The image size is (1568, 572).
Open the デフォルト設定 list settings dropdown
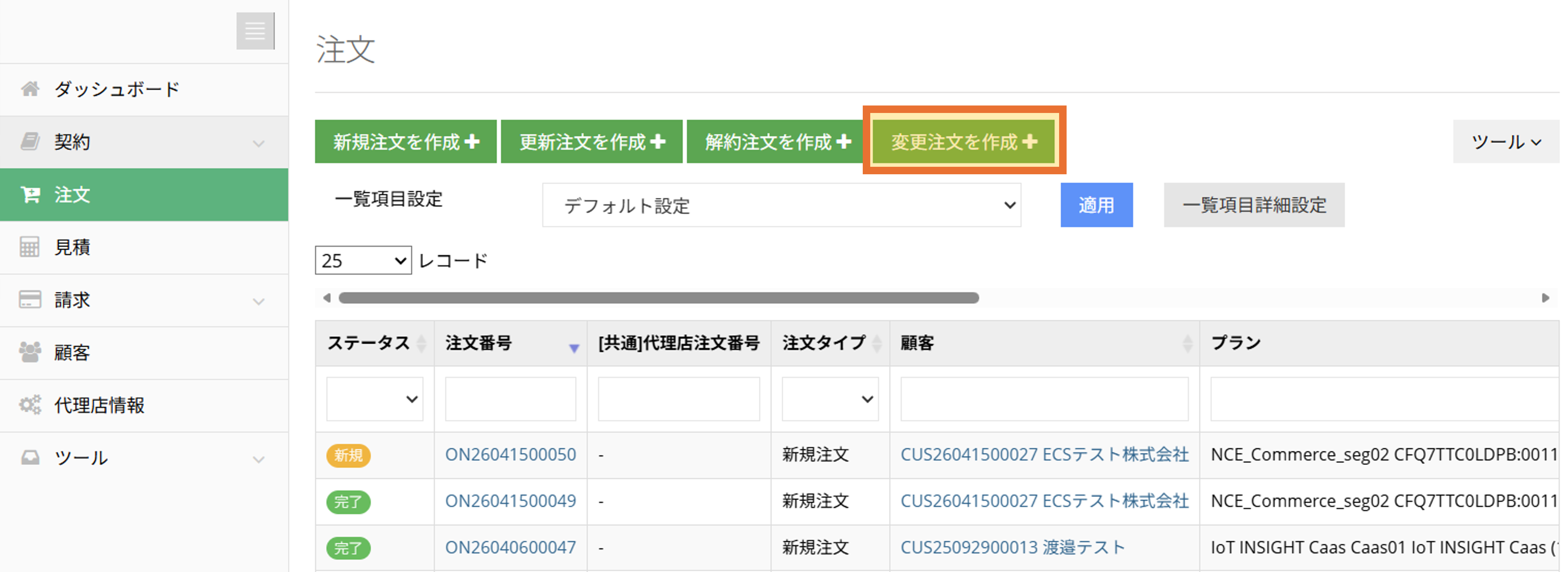[x=782, y=206]
